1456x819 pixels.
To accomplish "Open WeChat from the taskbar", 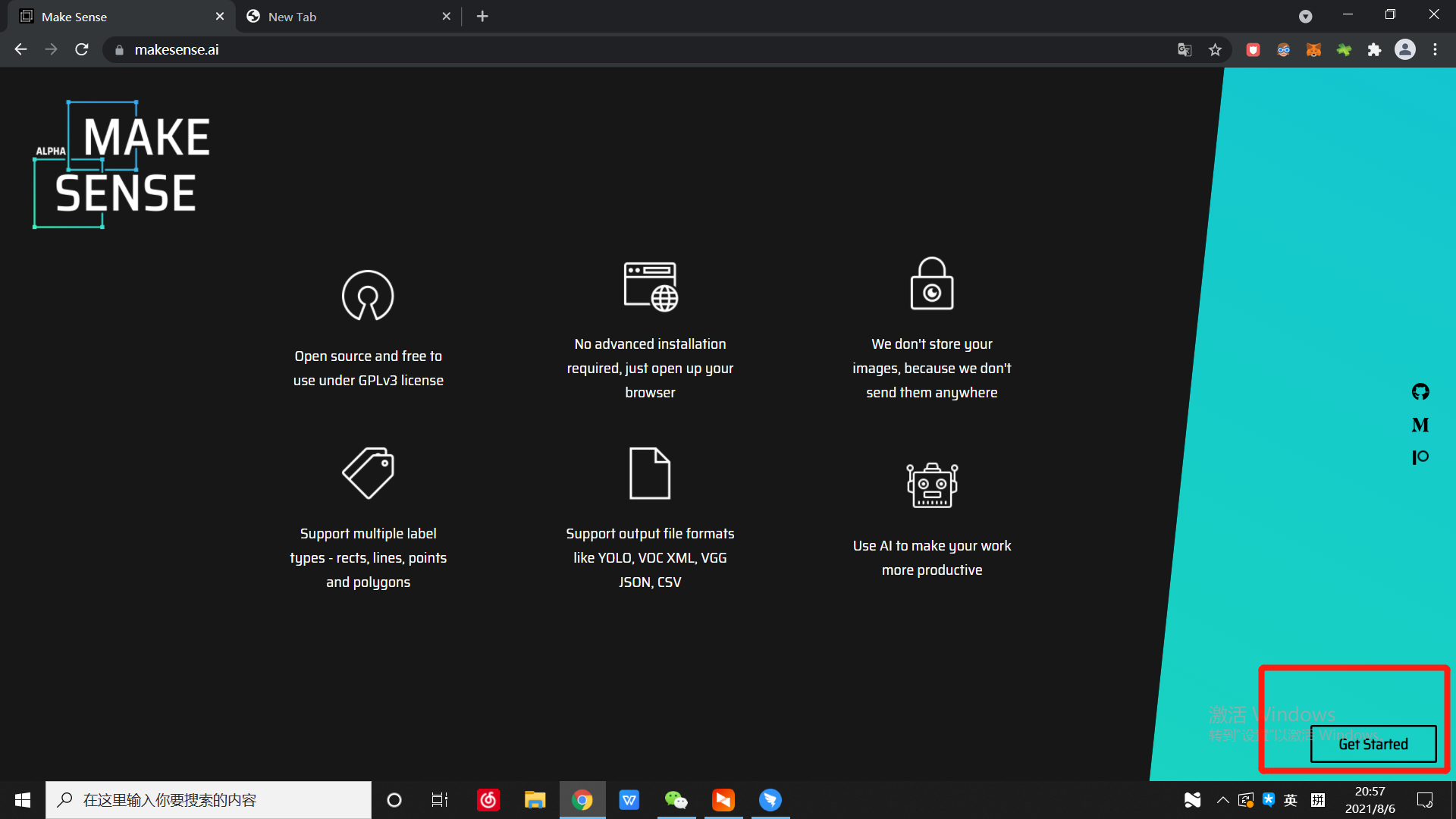I will coord(676,800).
